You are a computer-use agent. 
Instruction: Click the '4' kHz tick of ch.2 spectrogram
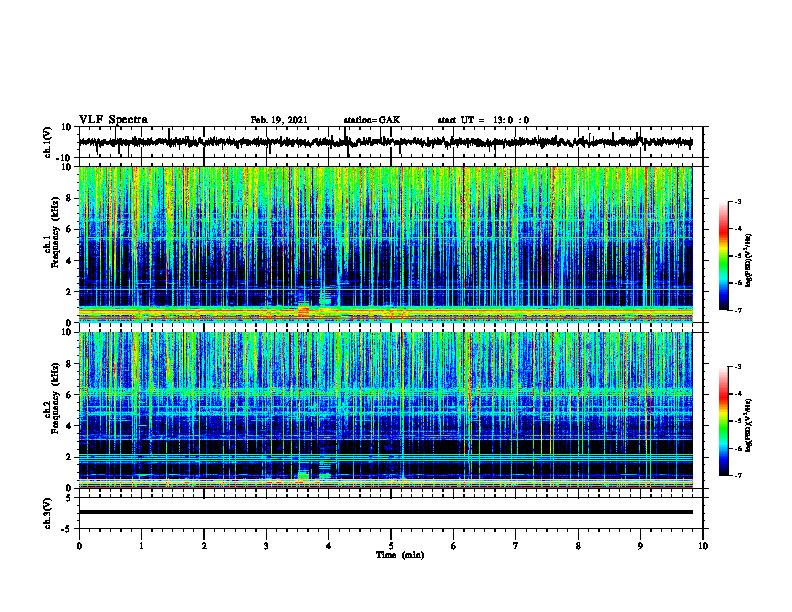pos(69,426)
